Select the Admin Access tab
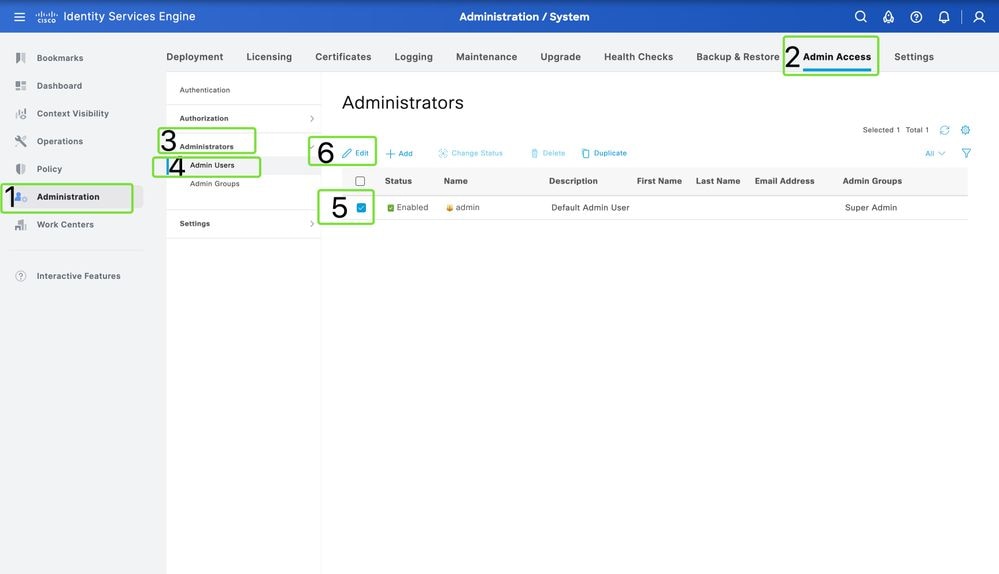This screenshot has width=999, height=574. [x=837, y=57]
